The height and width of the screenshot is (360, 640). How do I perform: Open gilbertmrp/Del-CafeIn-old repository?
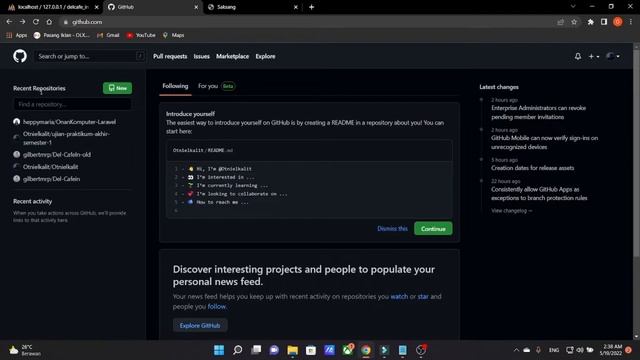[x=57, y=154]
